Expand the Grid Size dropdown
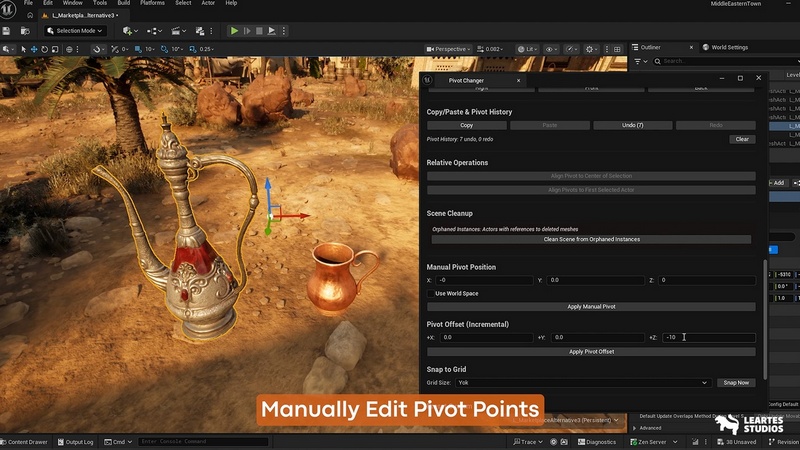This screenshot has height=450, width=800. [582, 382]
